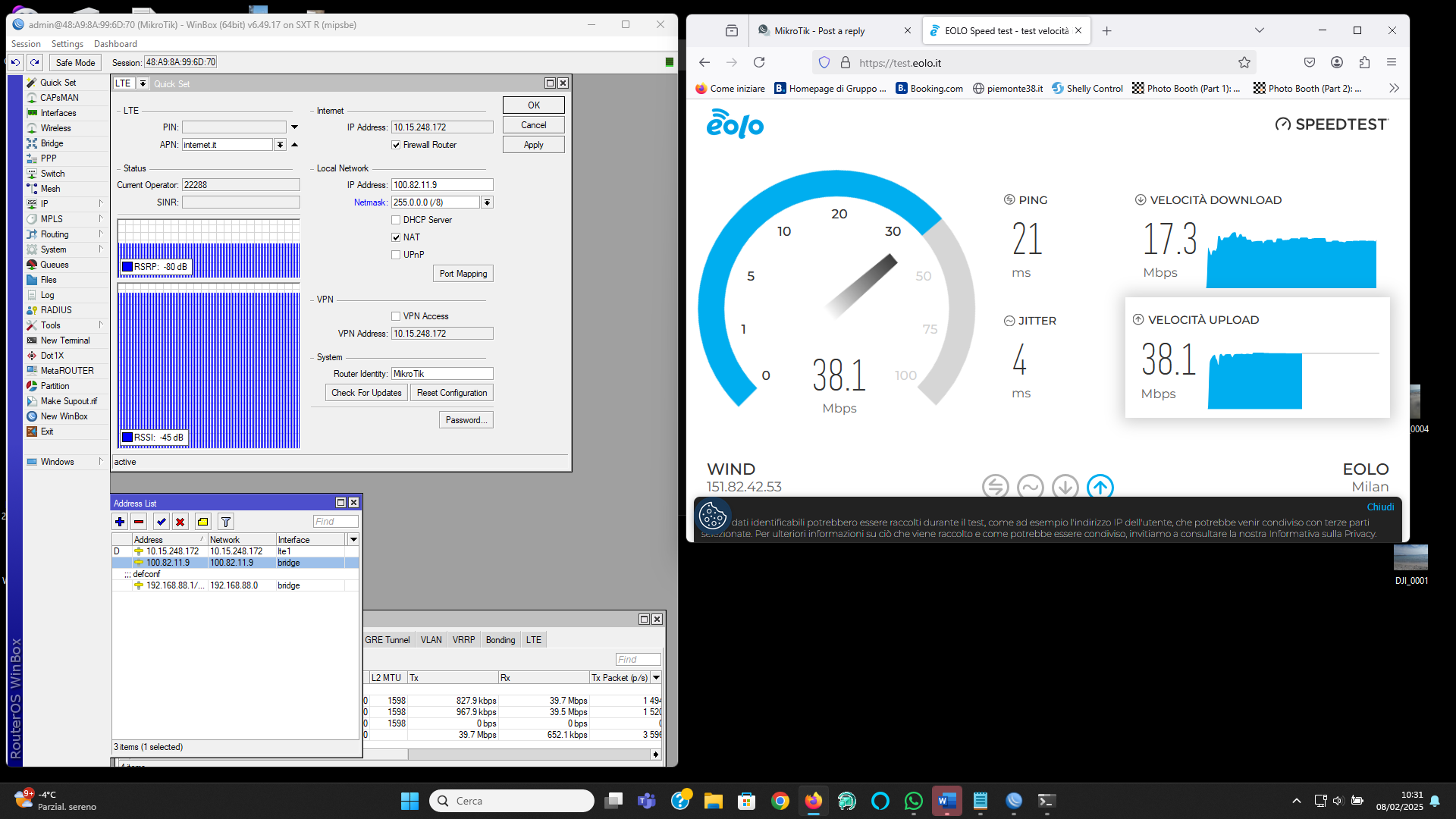
Task: Open Port Mapping settings
Action: tap(463, 274)
